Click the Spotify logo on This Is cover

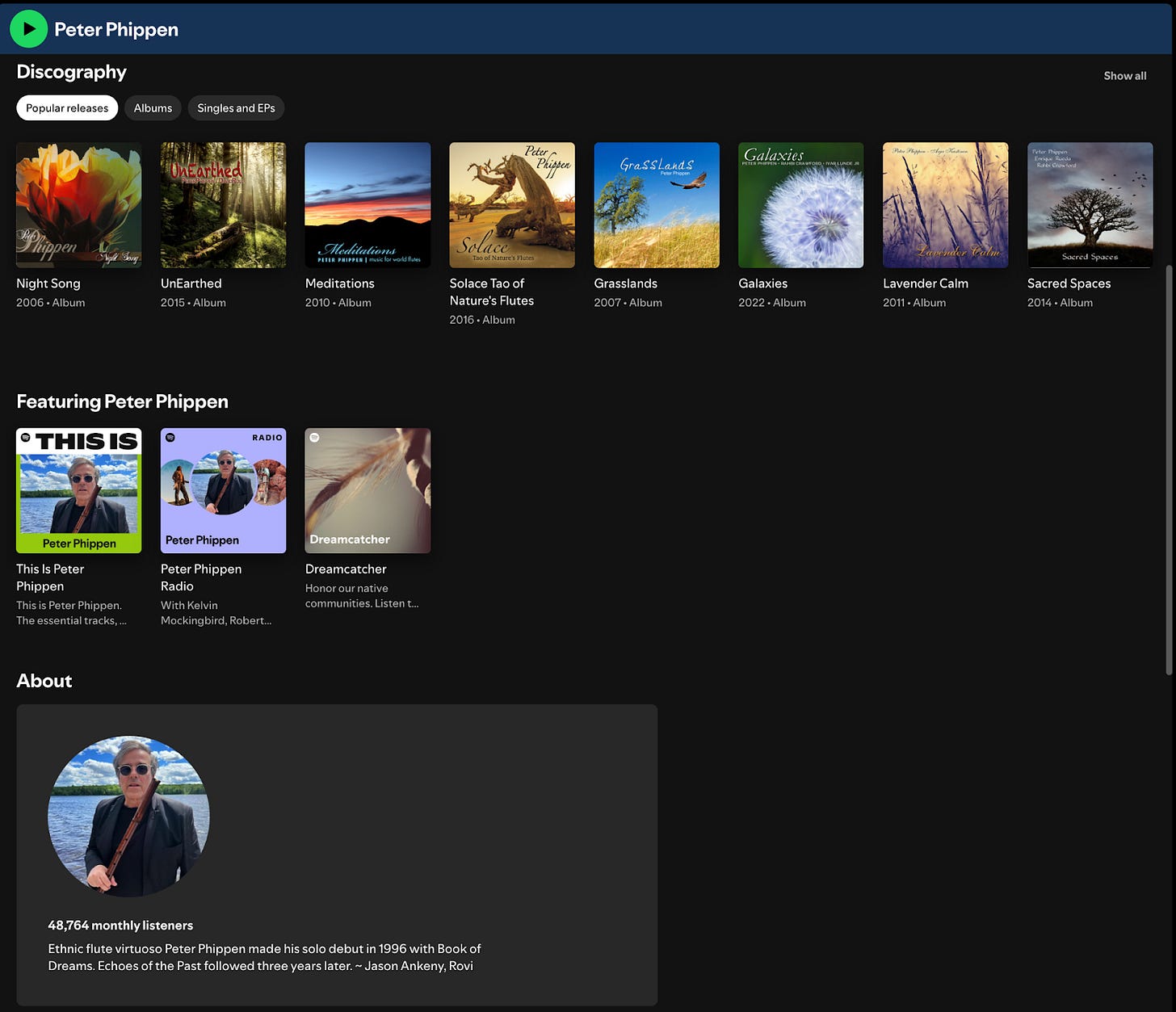26,437
